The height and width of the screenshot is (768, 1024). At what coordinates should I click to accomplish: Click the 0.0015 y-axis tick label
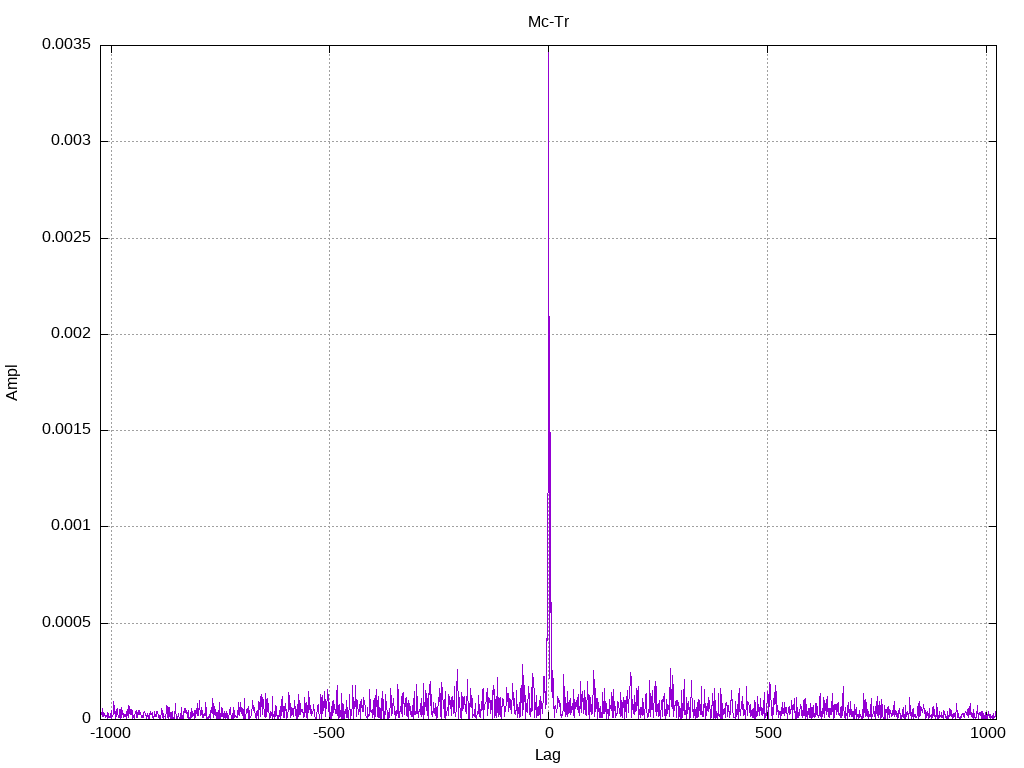click(x=67, y=429)
